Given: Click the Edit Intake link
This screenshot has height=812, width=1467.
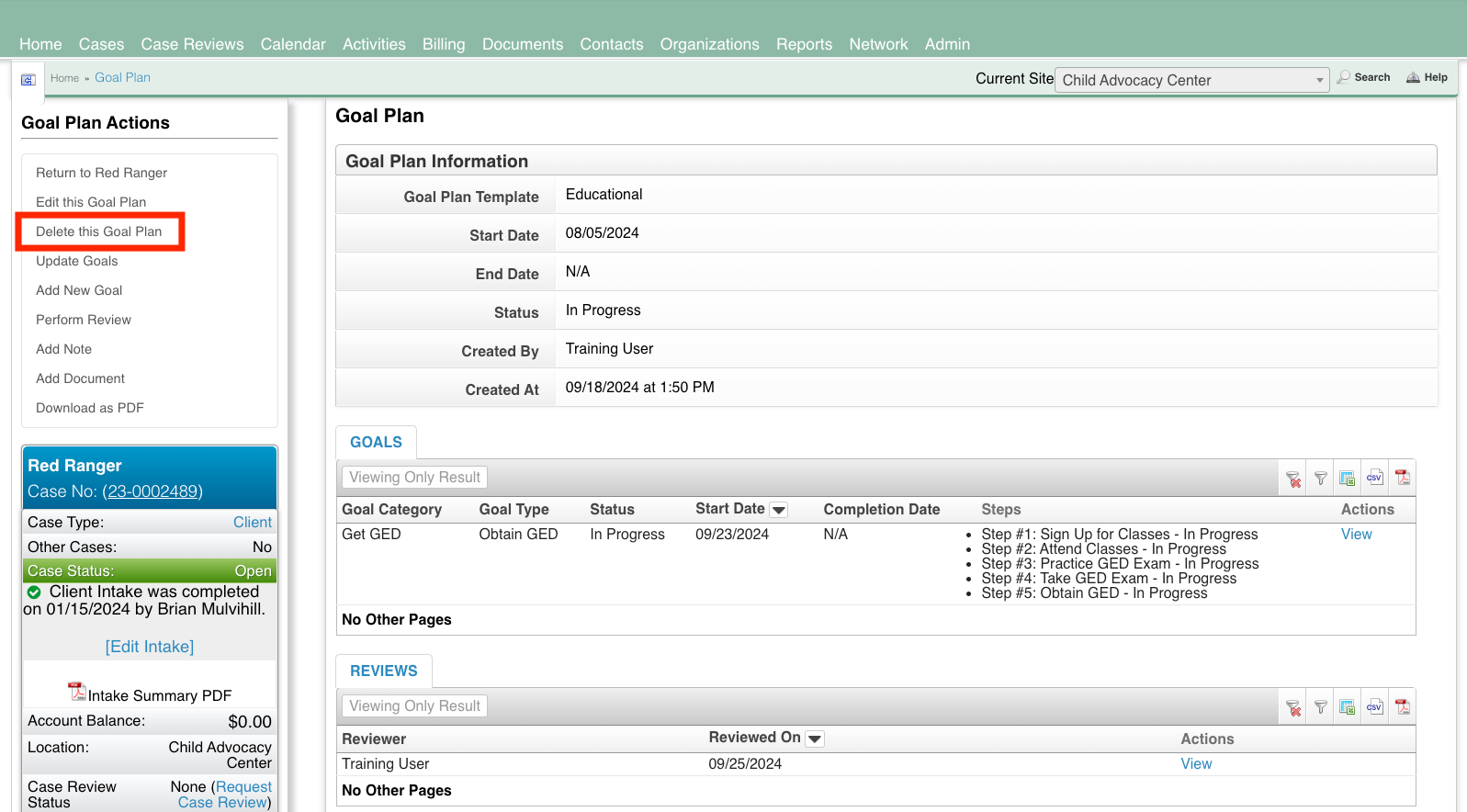Looking at the screenshot, I should 150,647.
